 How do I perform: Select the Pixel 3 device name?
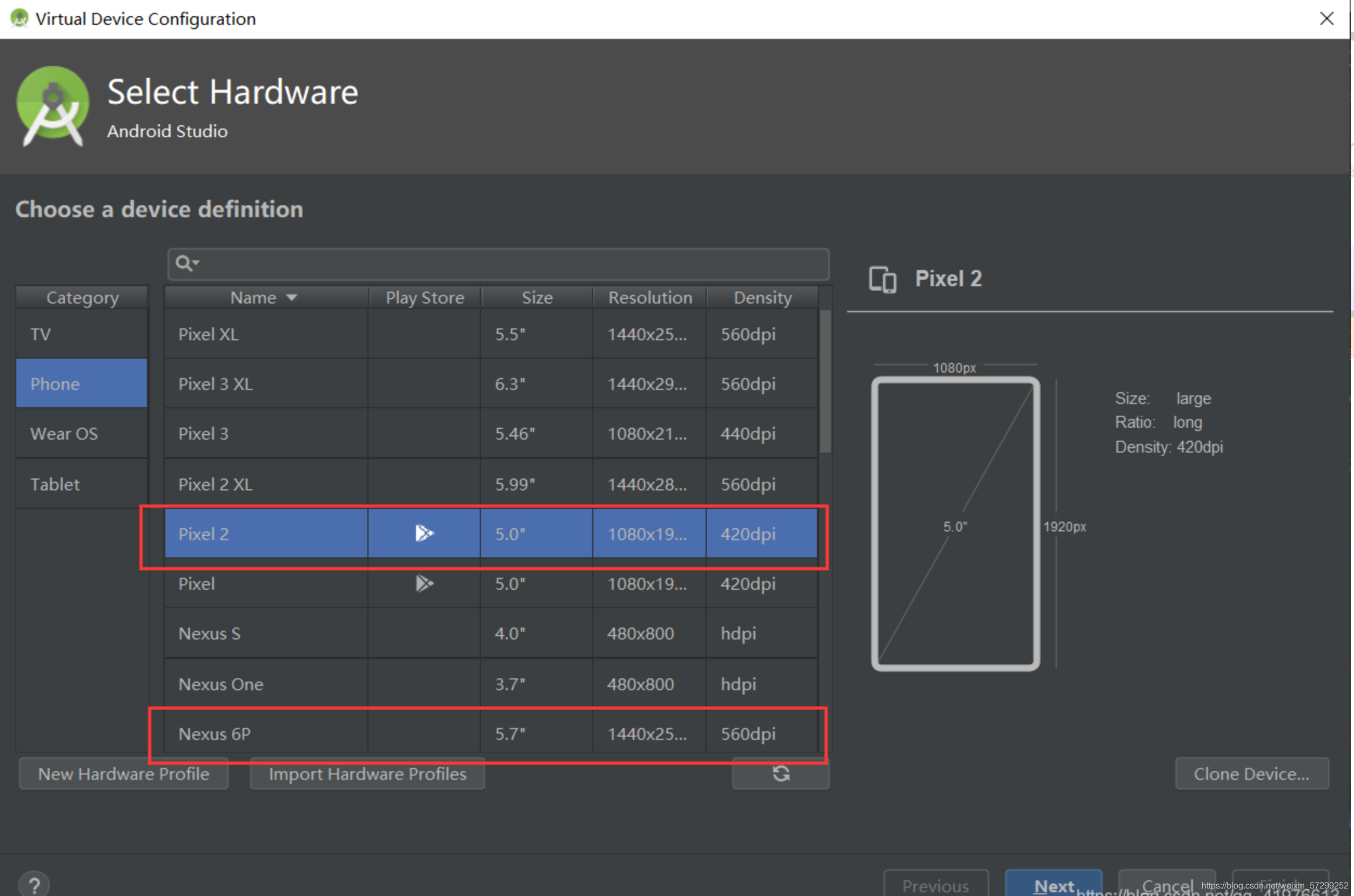pos(203,434)
